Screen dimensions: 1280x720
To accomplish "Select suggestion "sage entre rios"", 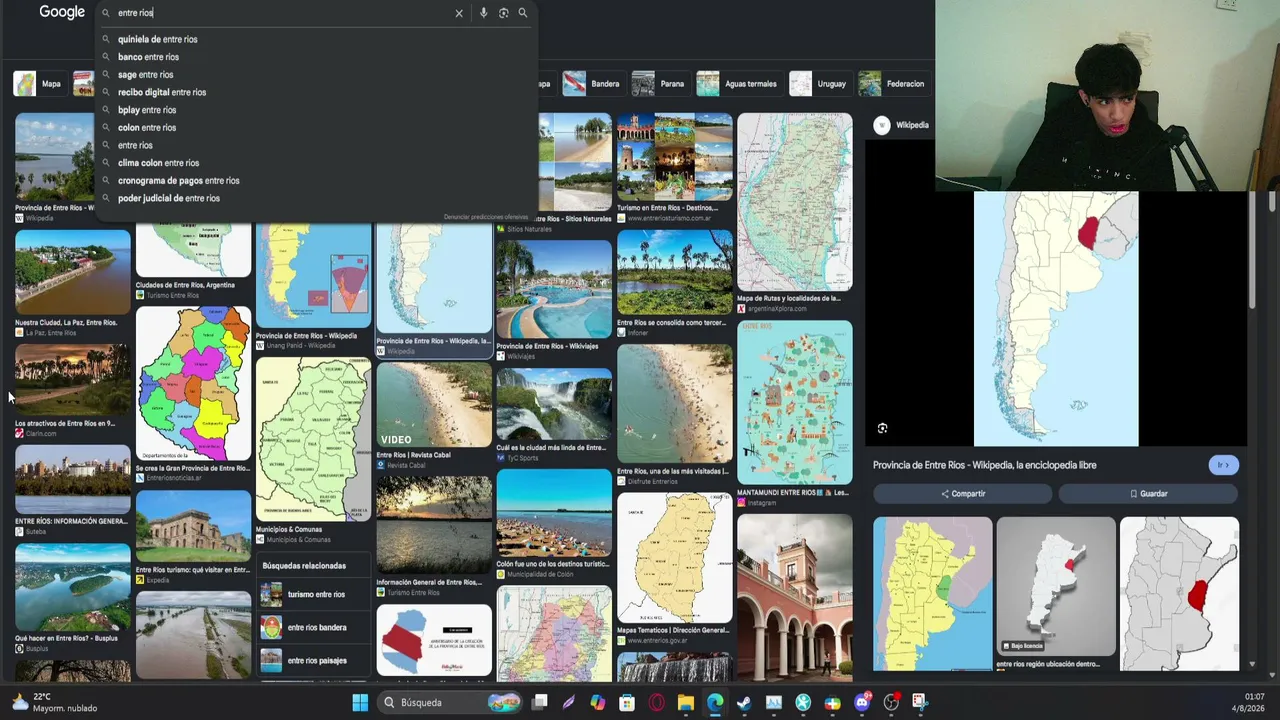I will [x=316, y=74].
